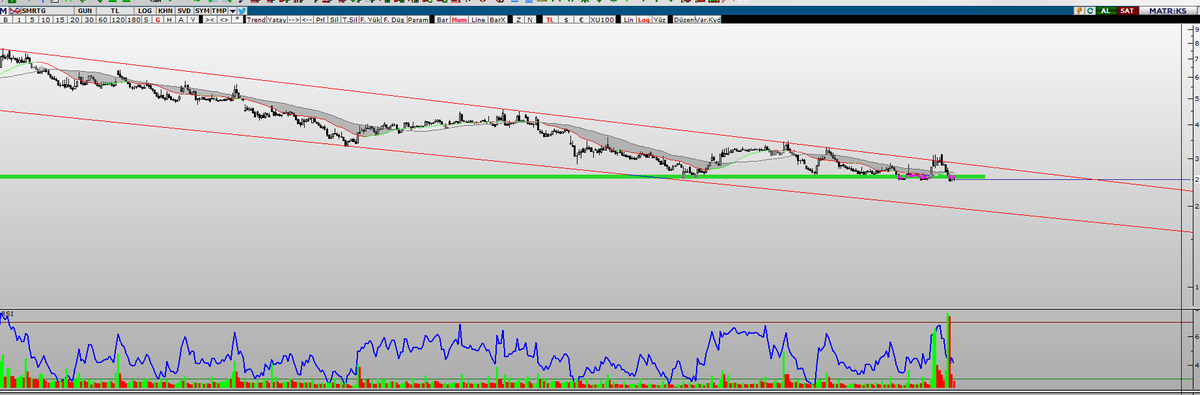
Task: Click the M icon beside SMRTG
Action: 4,11
